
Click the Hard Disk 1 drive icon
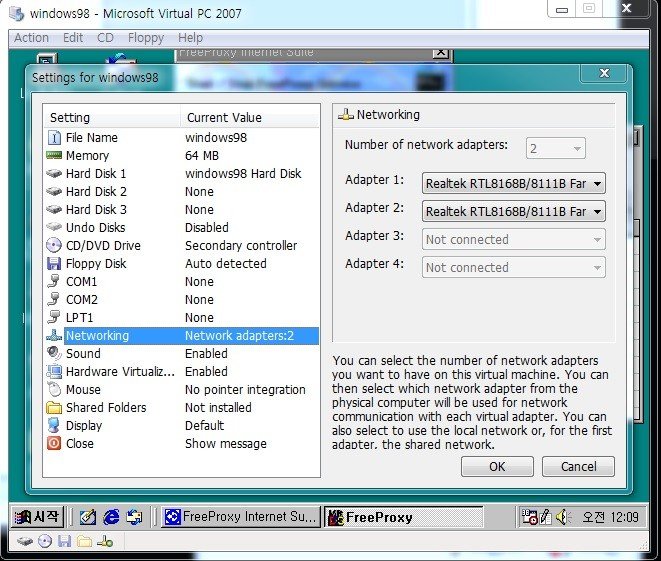tap(54, 173)
